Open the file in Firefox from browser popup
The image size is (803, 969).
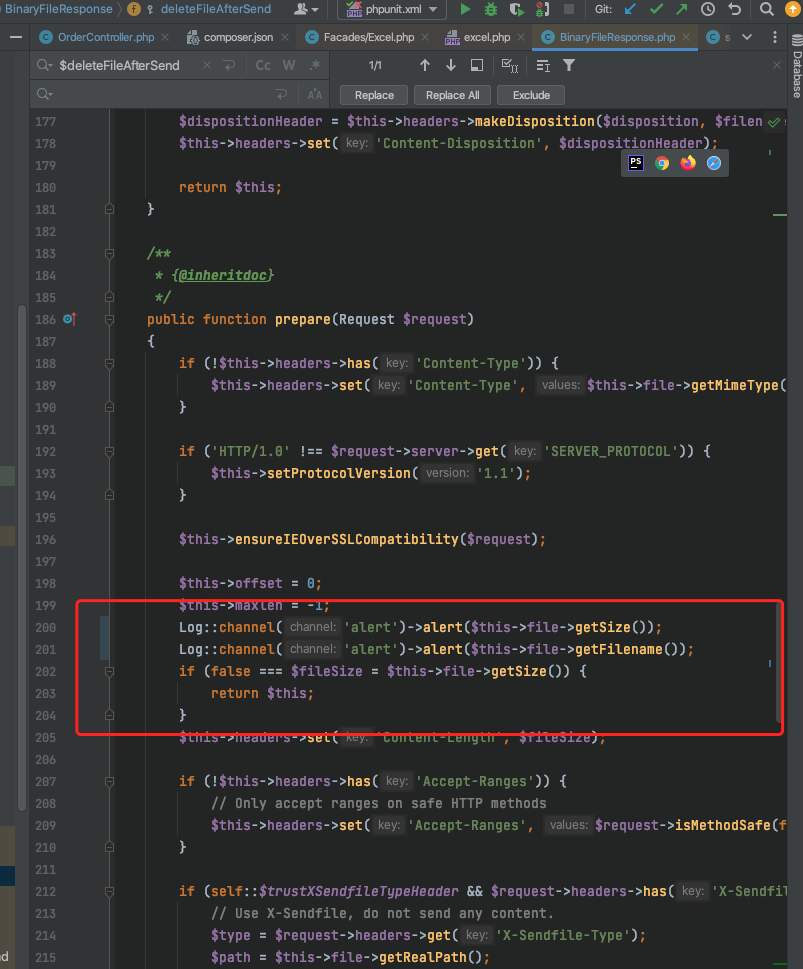pos(687,161)
